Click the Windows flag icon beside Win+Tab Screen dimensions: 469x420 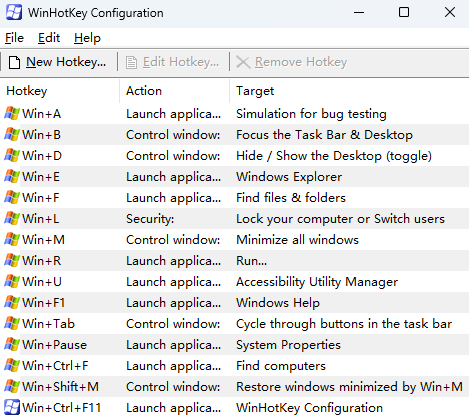[12, 324]
